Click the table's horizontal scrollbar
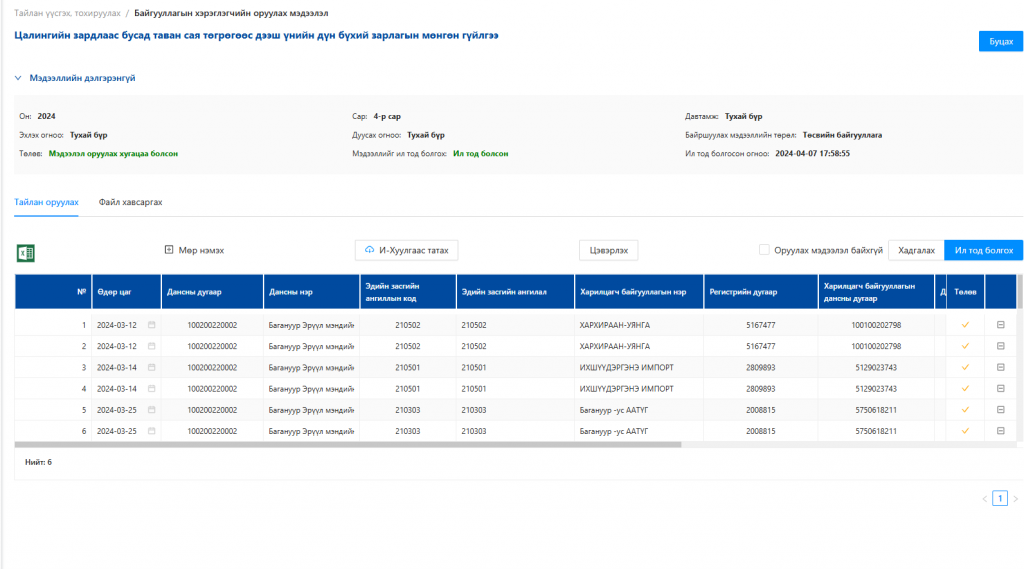 (x=348, y=445)
